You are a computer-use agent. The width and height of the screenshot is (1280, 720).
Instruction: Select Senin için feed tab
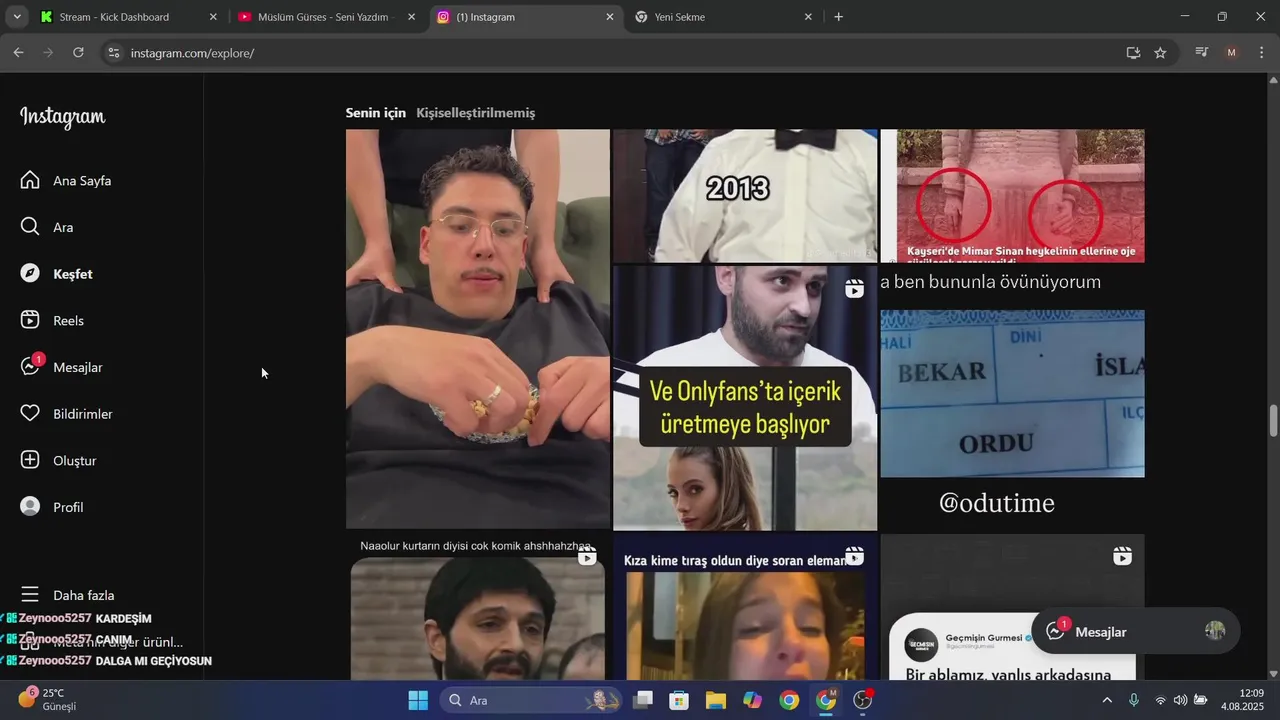[376, 113]
